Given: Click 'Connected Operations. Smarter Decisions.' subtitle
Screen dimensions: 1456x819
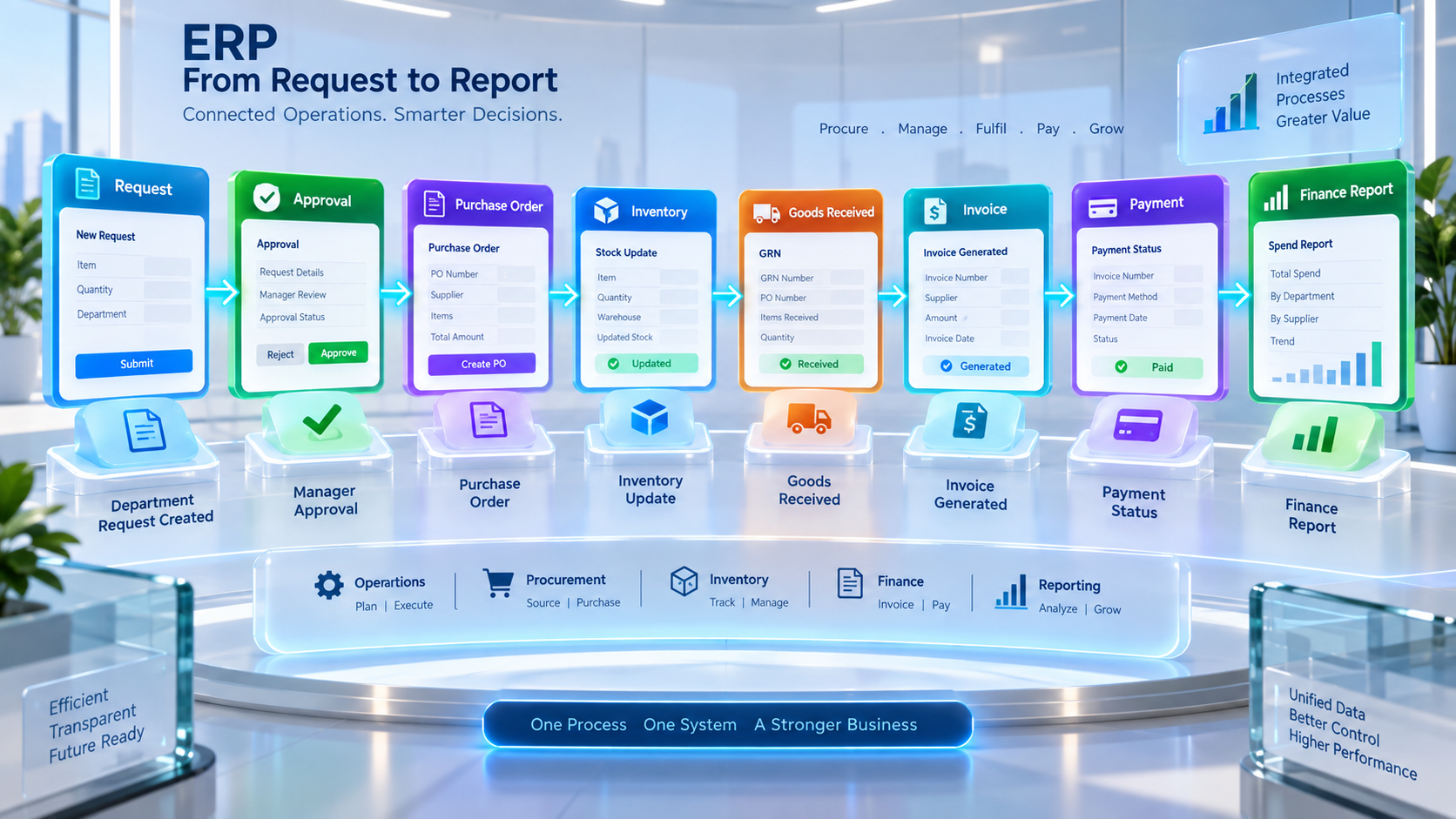Looking at the screenshot, I should pyautogui.click(x=373, y=114).
